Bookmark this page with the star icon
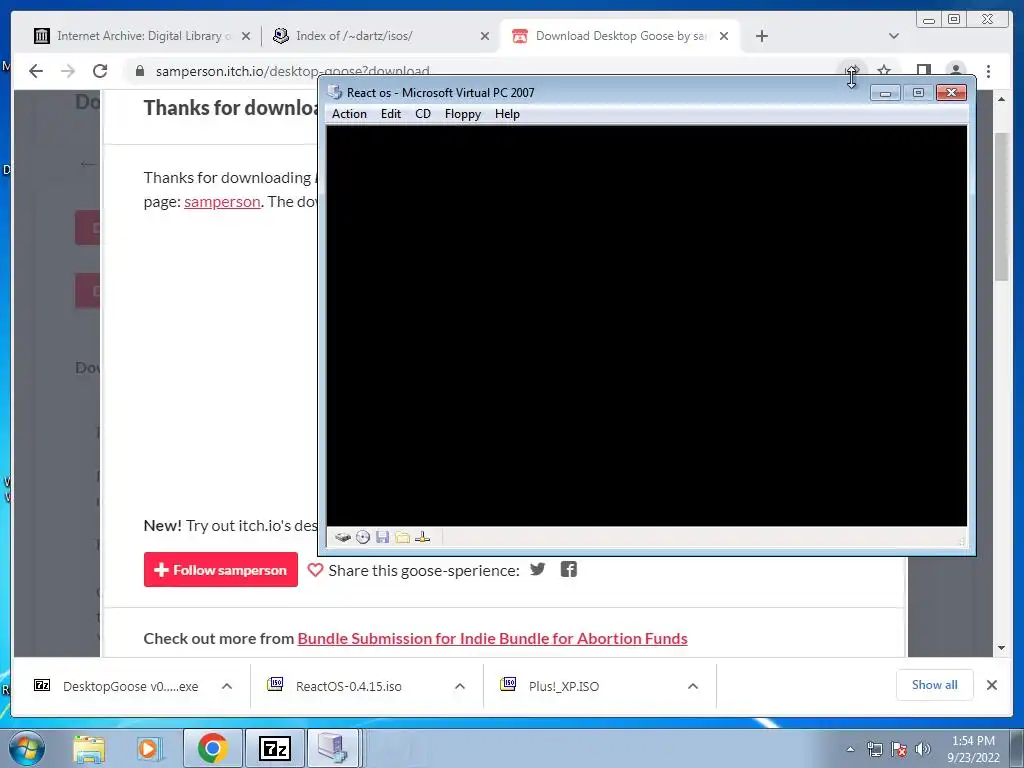The width and height of the screenshot is (1024, 768). 884,71
